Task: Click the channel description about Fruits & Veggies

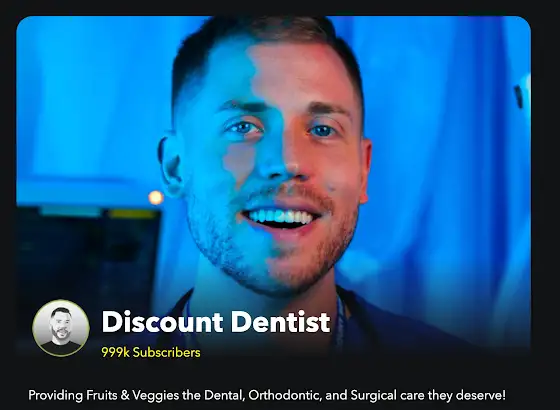Action: [267, 395]
